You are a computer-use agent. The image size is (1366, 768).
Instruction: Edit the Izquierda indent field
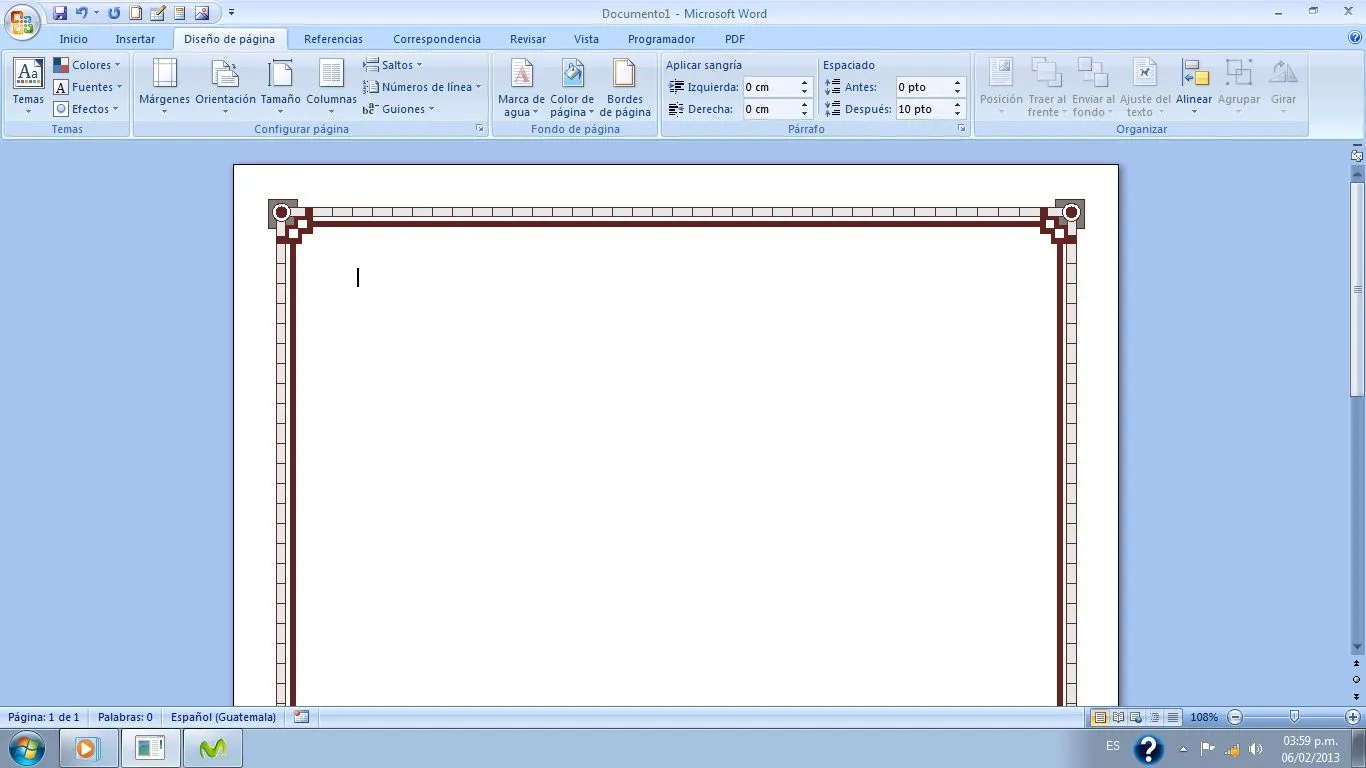[x=770, y=87]
